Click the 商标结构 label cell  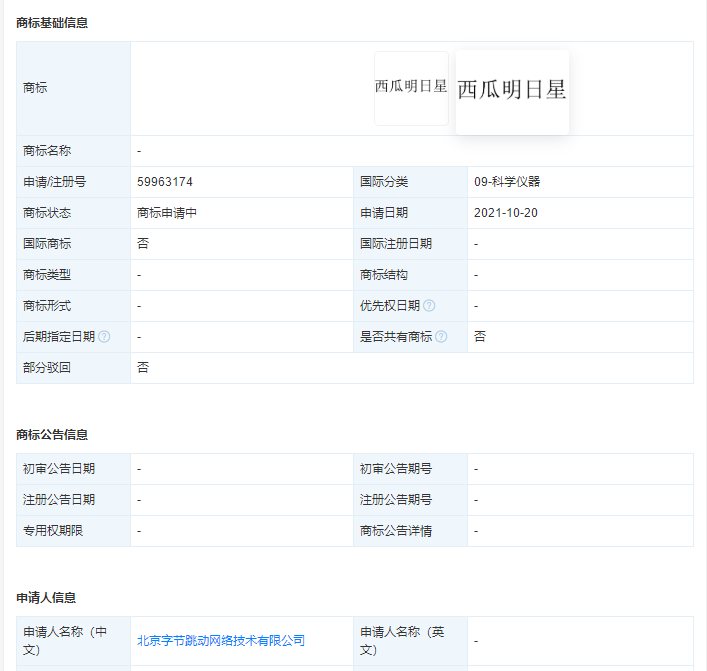[410, 275]
